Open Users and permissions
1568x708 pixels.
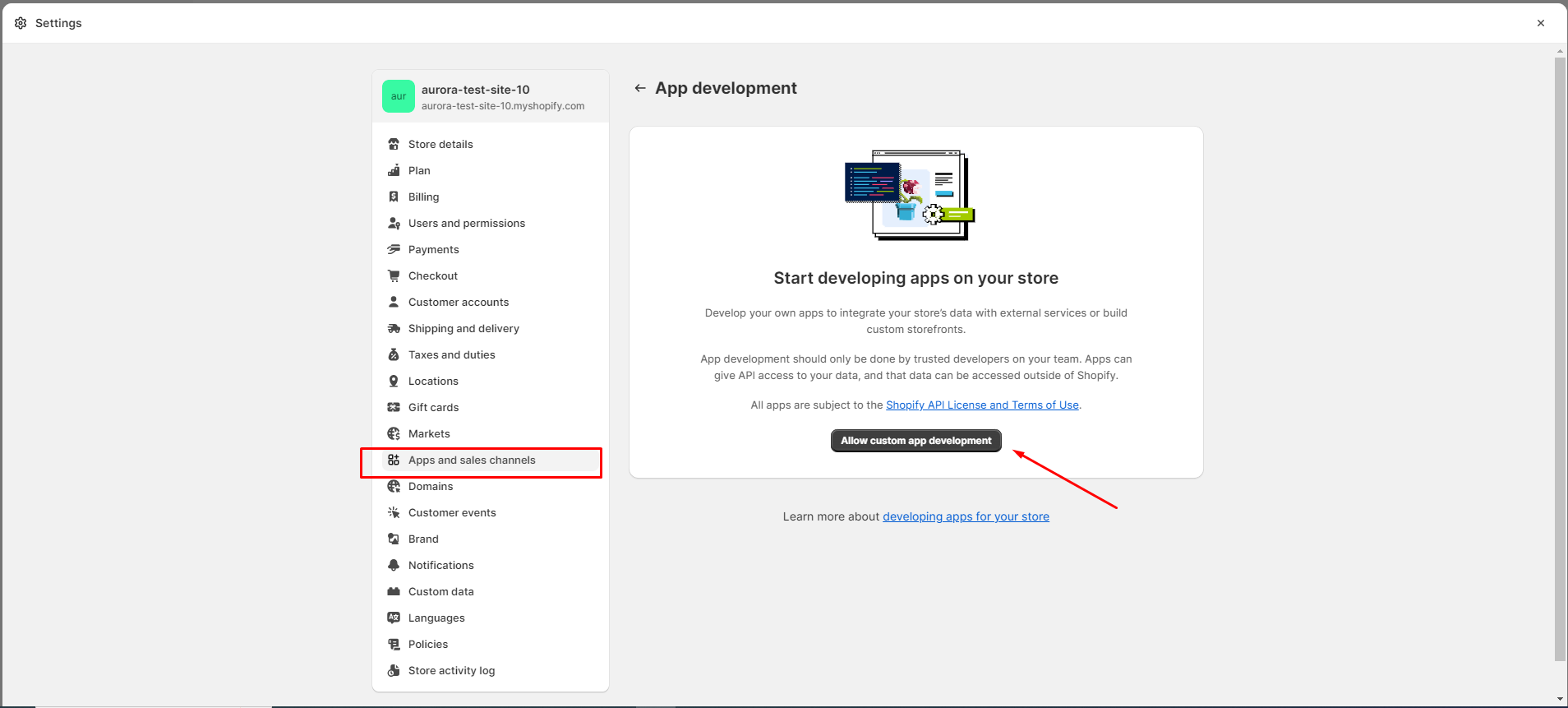coord(491,223)
